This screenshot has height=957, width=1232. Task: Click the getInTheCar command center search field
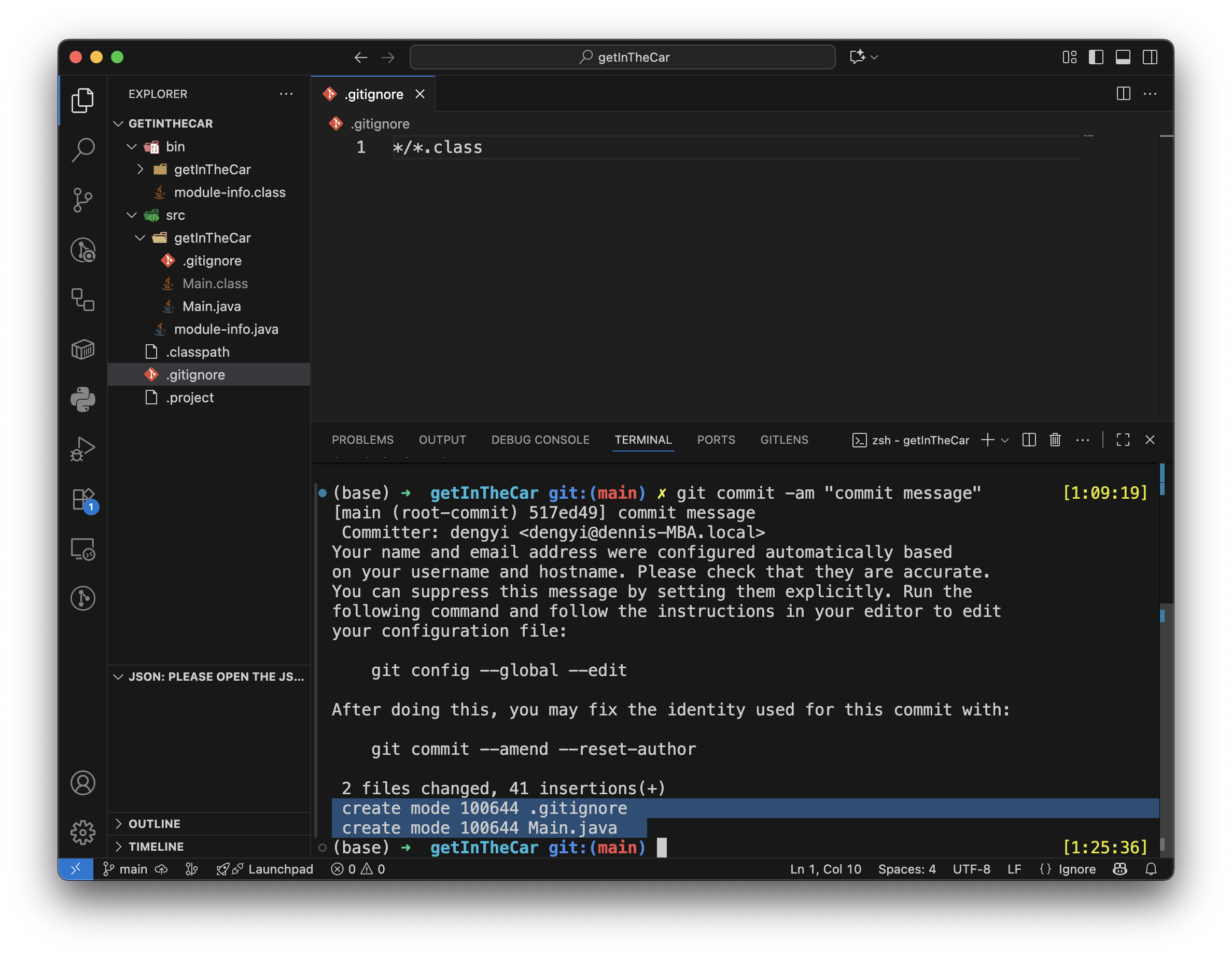point(622,57)
